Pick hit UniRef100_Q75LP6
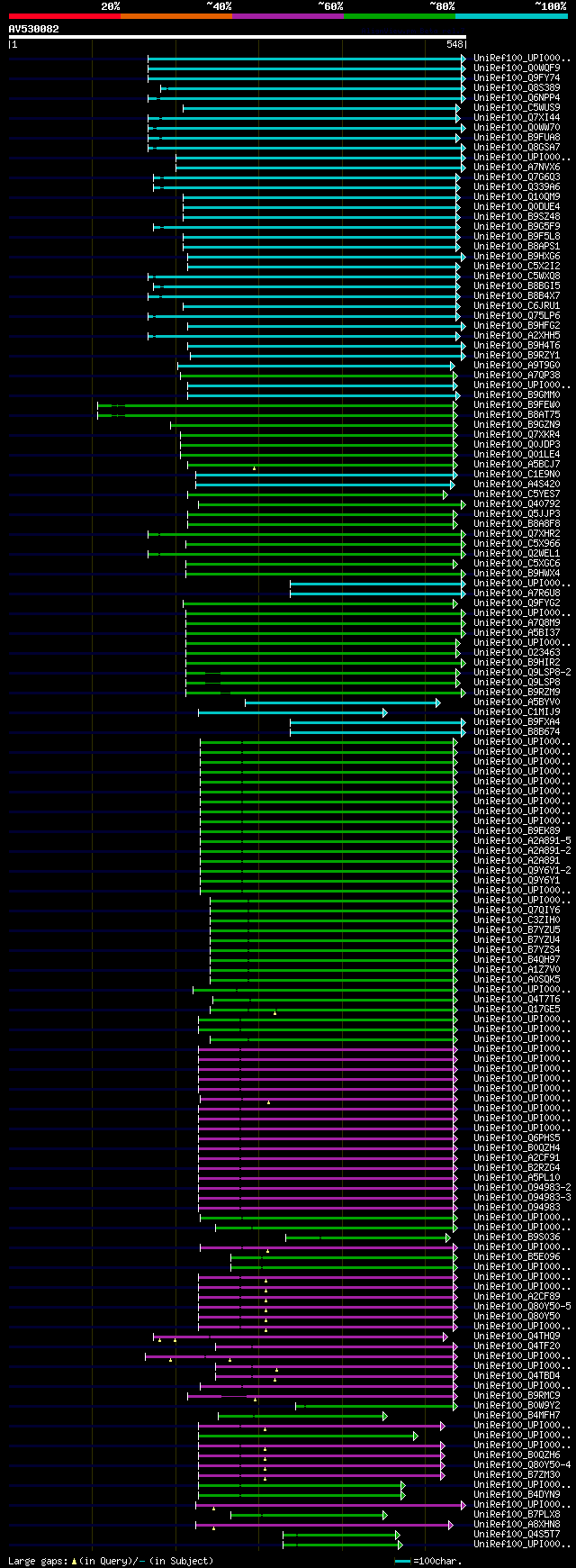Viewport: 576px width, 1568px height. tap(517, 316)
